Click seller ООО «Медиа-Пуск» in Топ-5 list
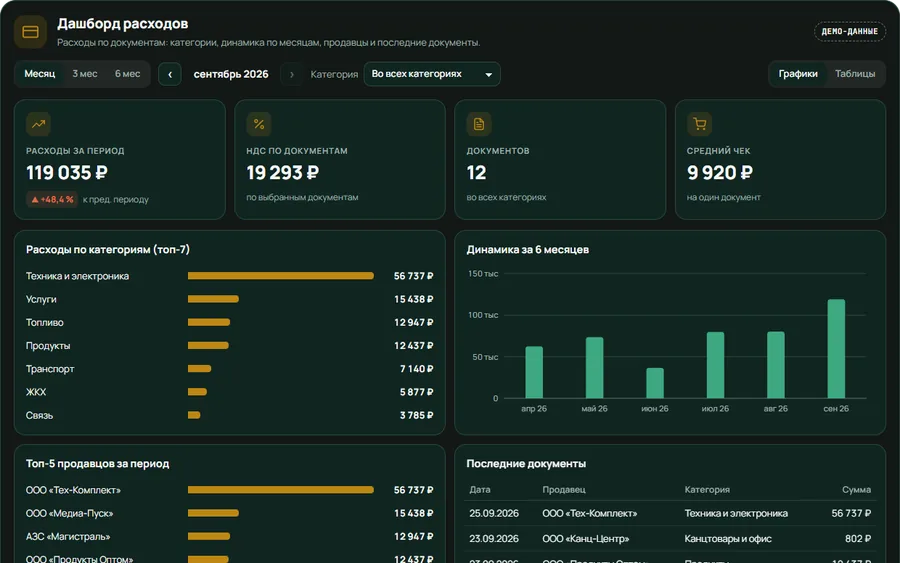This screenshot has height=563, width=900. click(69, 513)
